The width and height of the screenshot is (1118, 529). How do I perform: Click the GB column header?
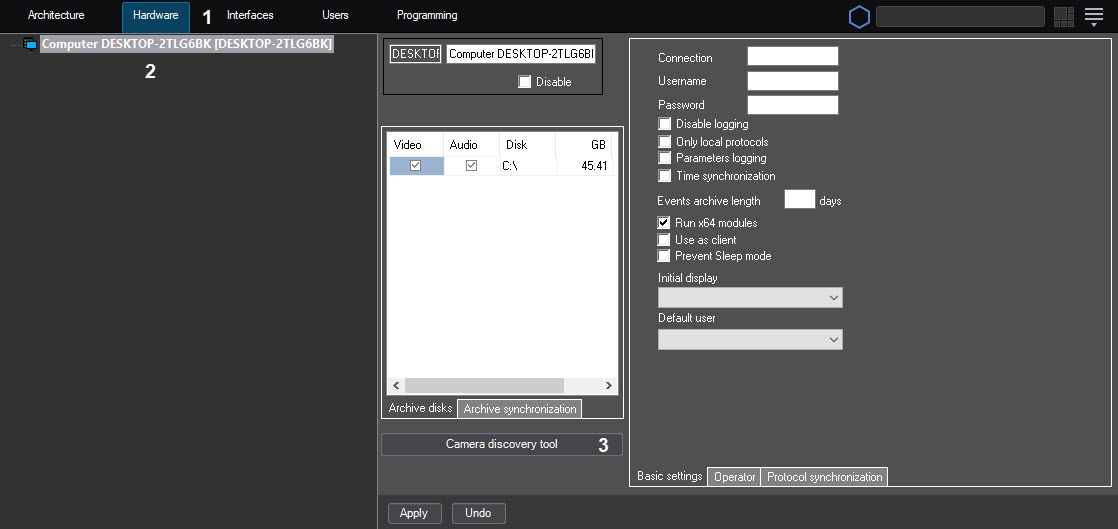[x=584, y=145]
